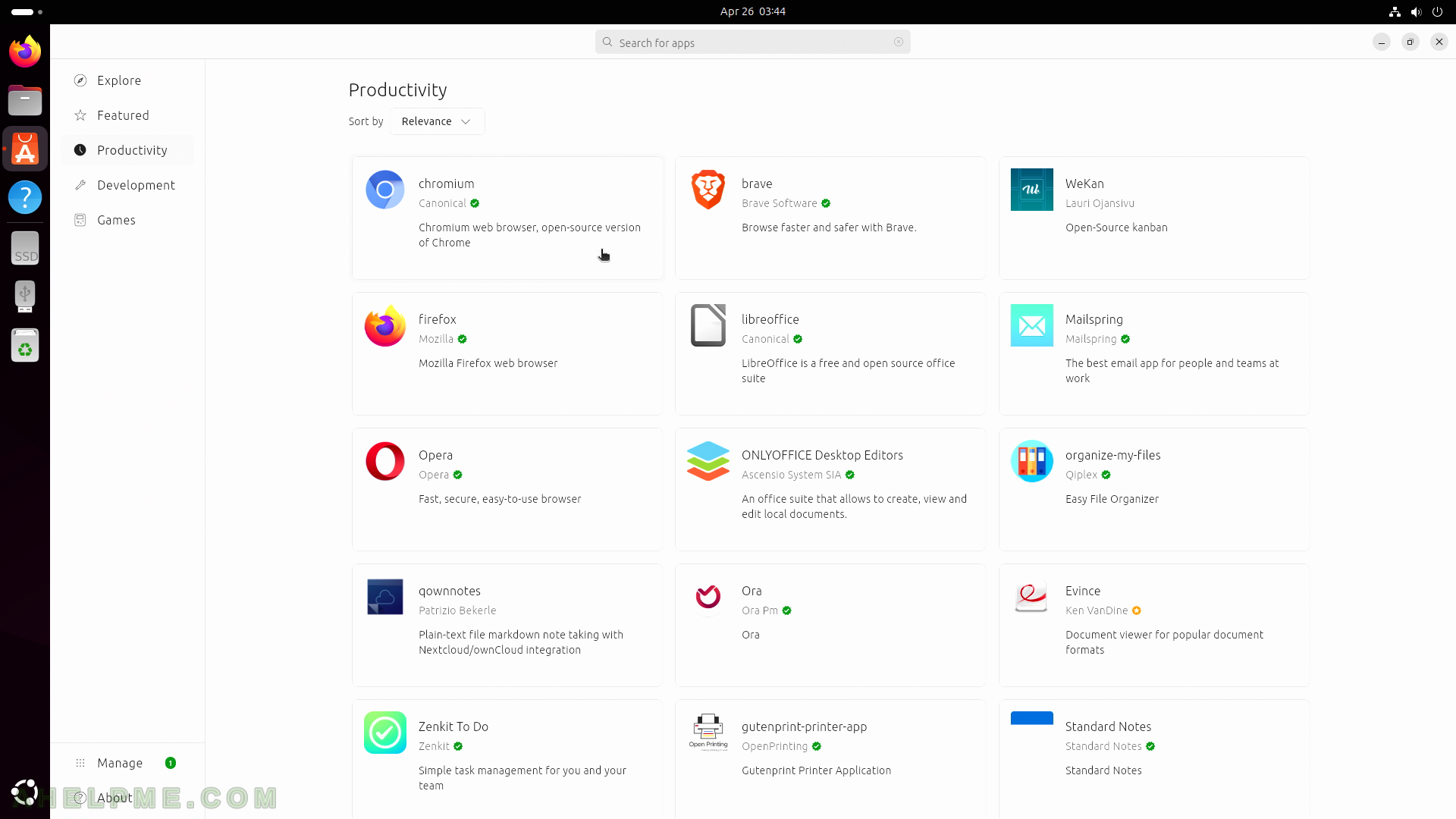Click 'Browse faster and safer with Brave.'

pos(829,227)
